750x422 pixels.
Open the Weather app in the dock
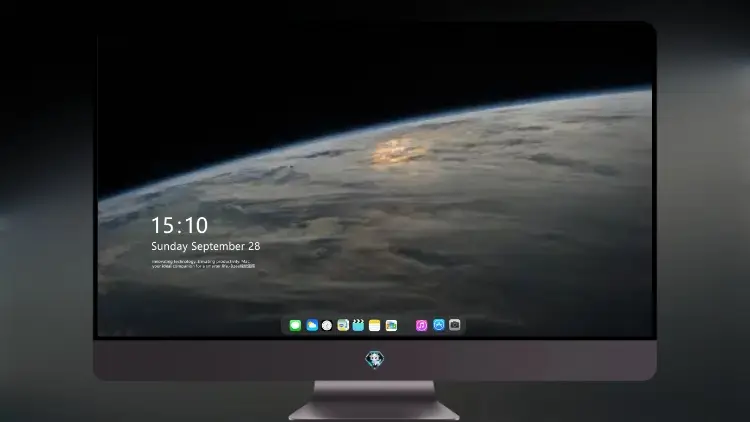click(312, 325)
